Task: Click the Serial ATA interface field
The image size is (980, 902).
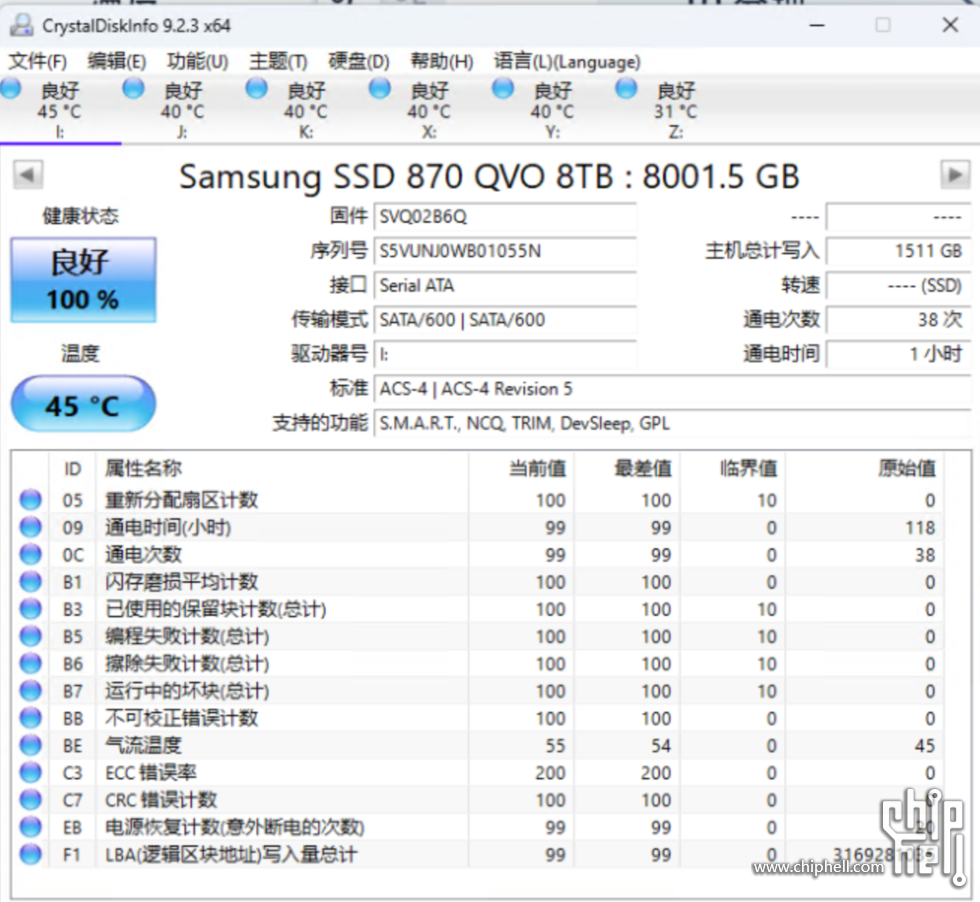Action: [x=505, y=286]
